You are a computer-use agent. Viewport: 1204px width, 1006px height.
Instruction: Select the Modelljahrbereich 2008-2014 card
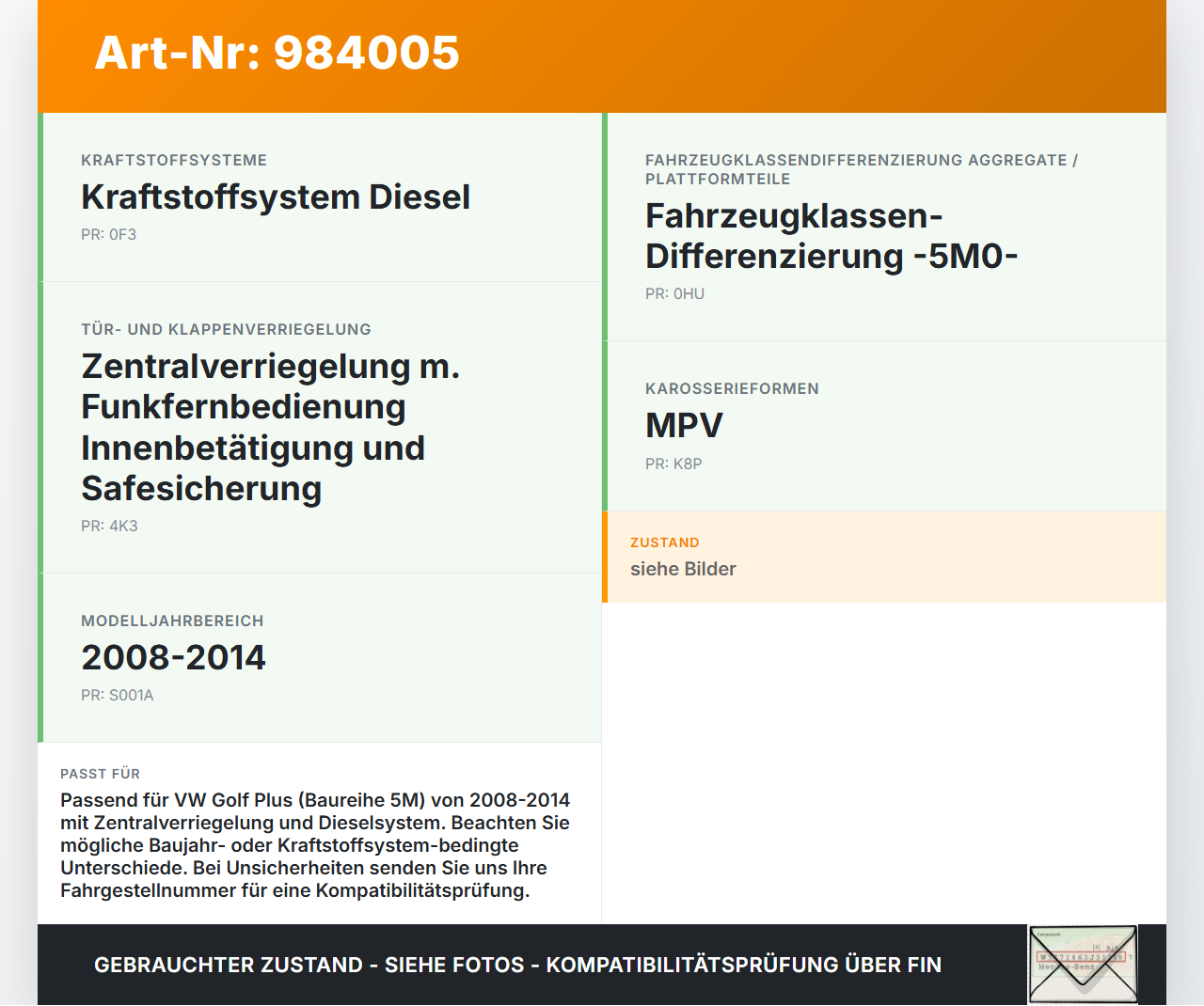174,657
